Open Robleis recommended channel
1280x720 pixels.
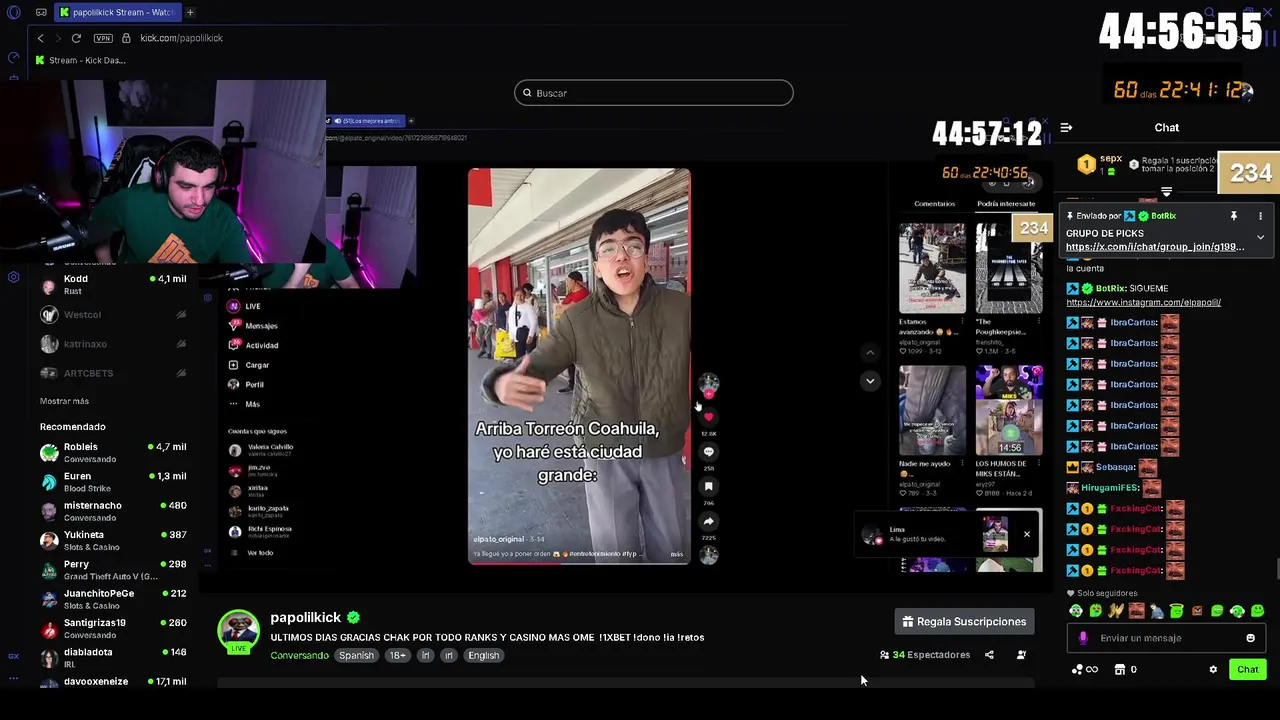coord(113,453)
